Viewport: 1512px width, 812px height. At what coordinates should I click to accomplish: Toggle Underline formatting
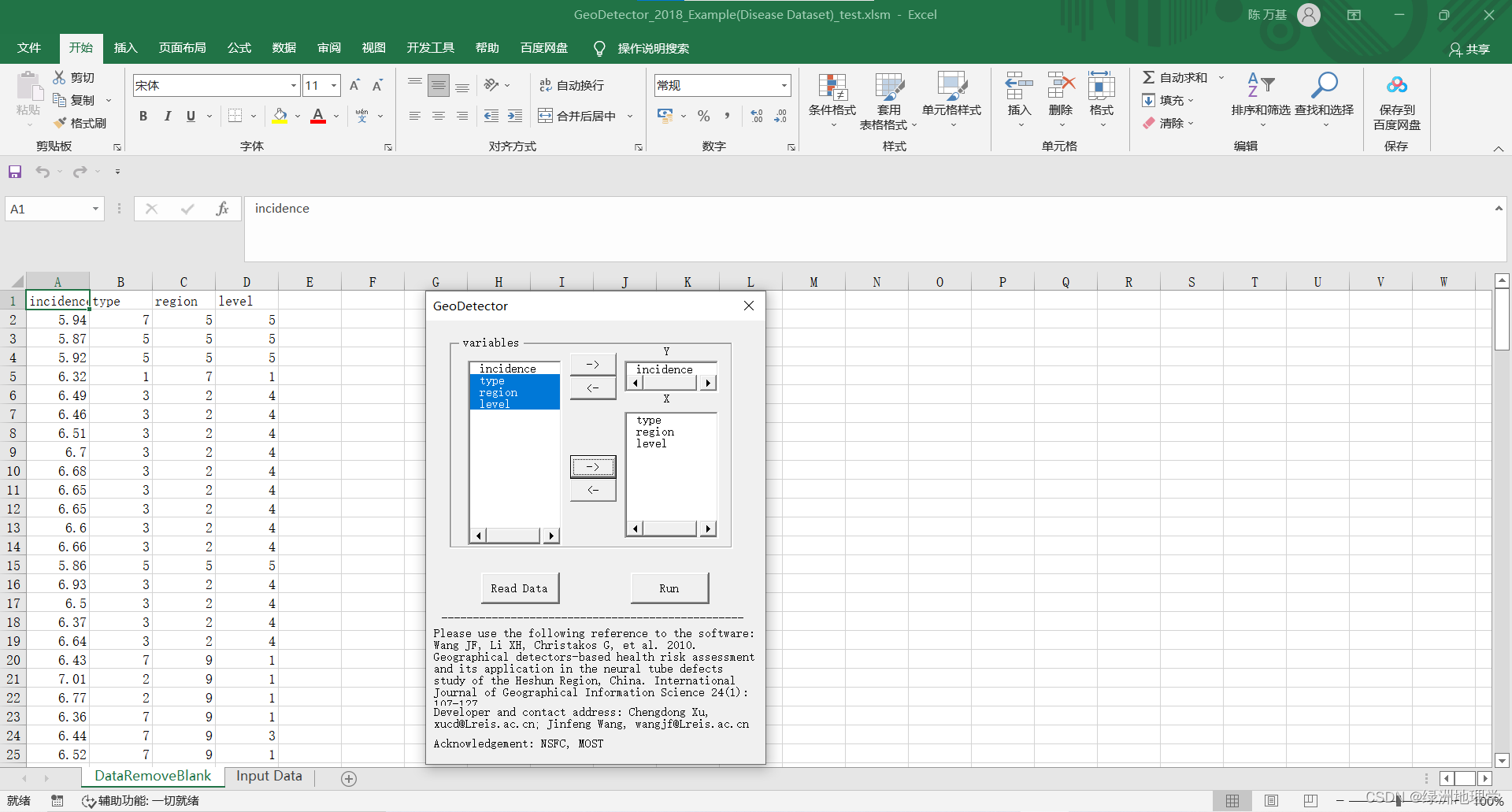pyautogui.click(x=191, y=116)
